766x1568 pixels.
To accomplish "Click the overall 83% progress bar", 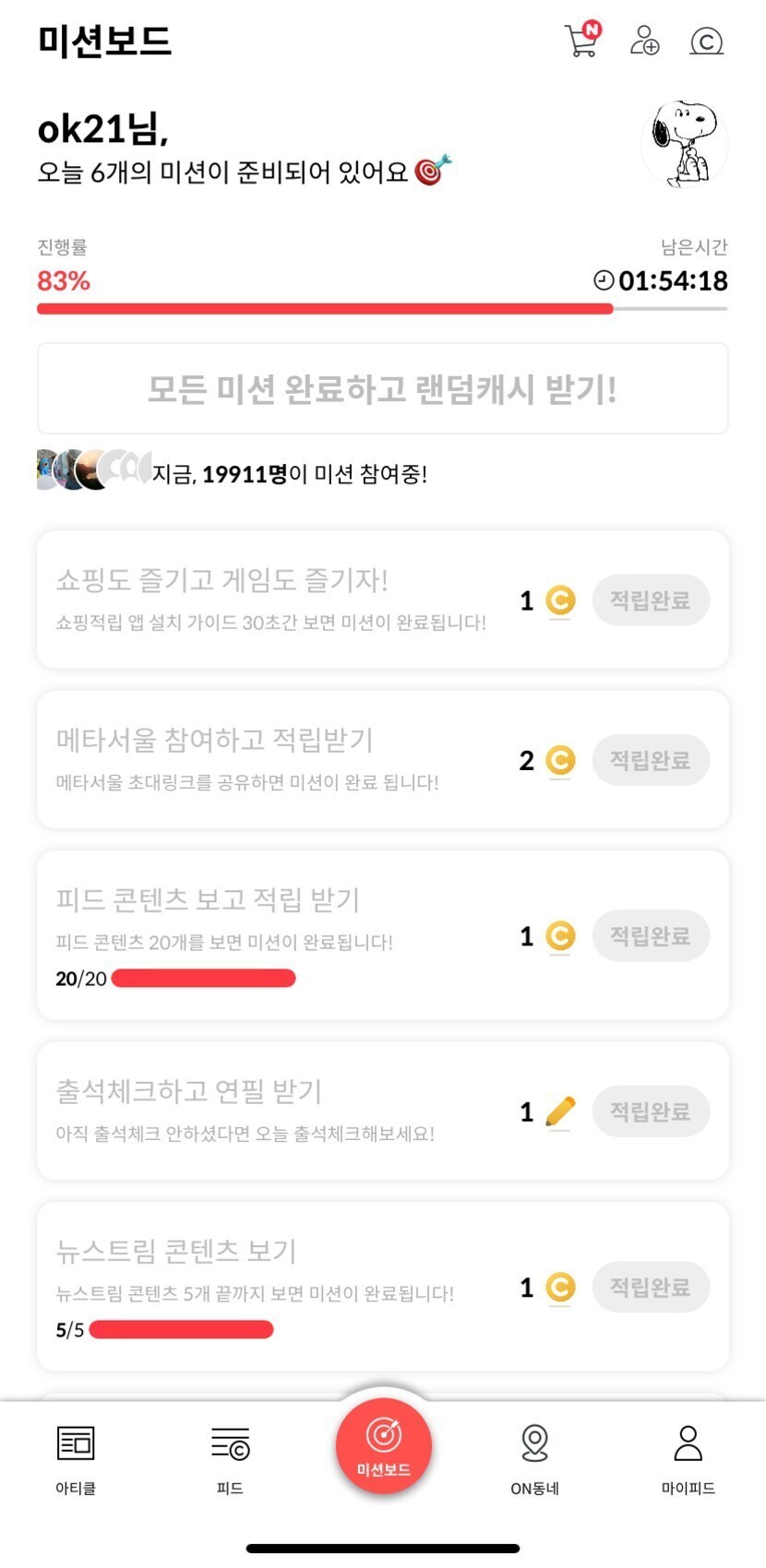I will [382, 309].
